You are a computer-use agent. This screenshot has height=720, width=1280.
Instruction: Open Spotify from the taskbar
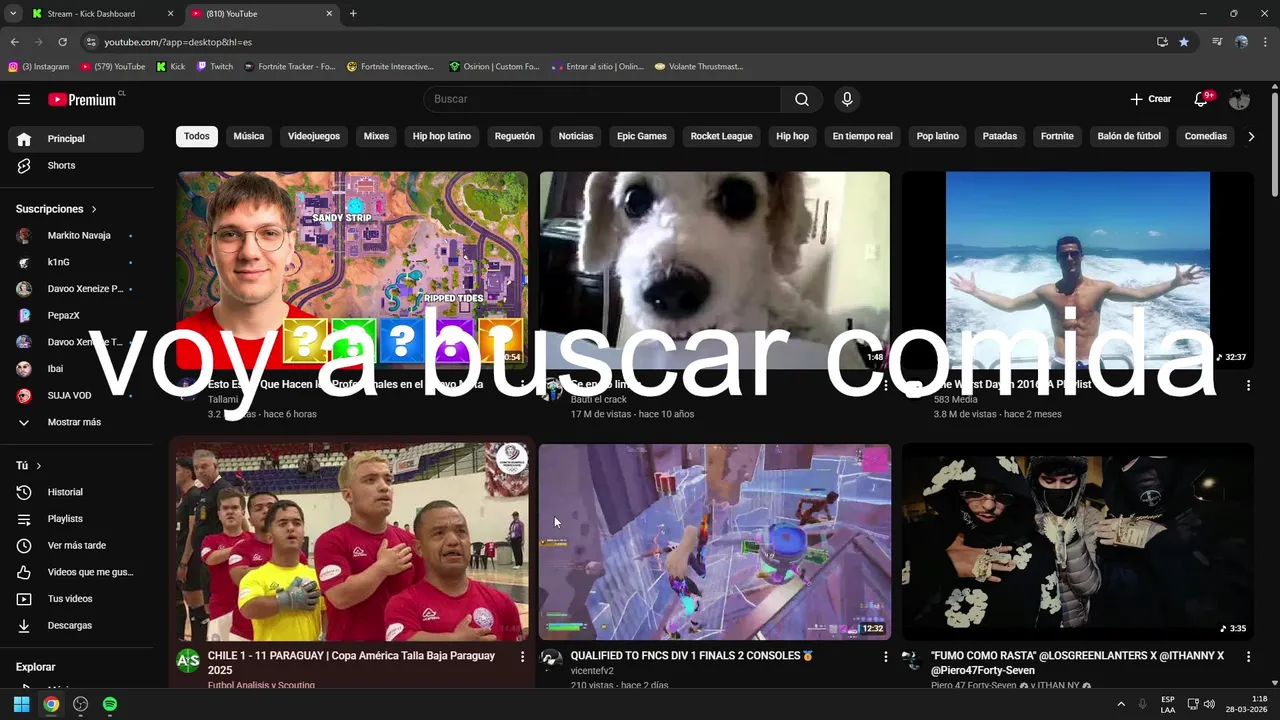110,704
